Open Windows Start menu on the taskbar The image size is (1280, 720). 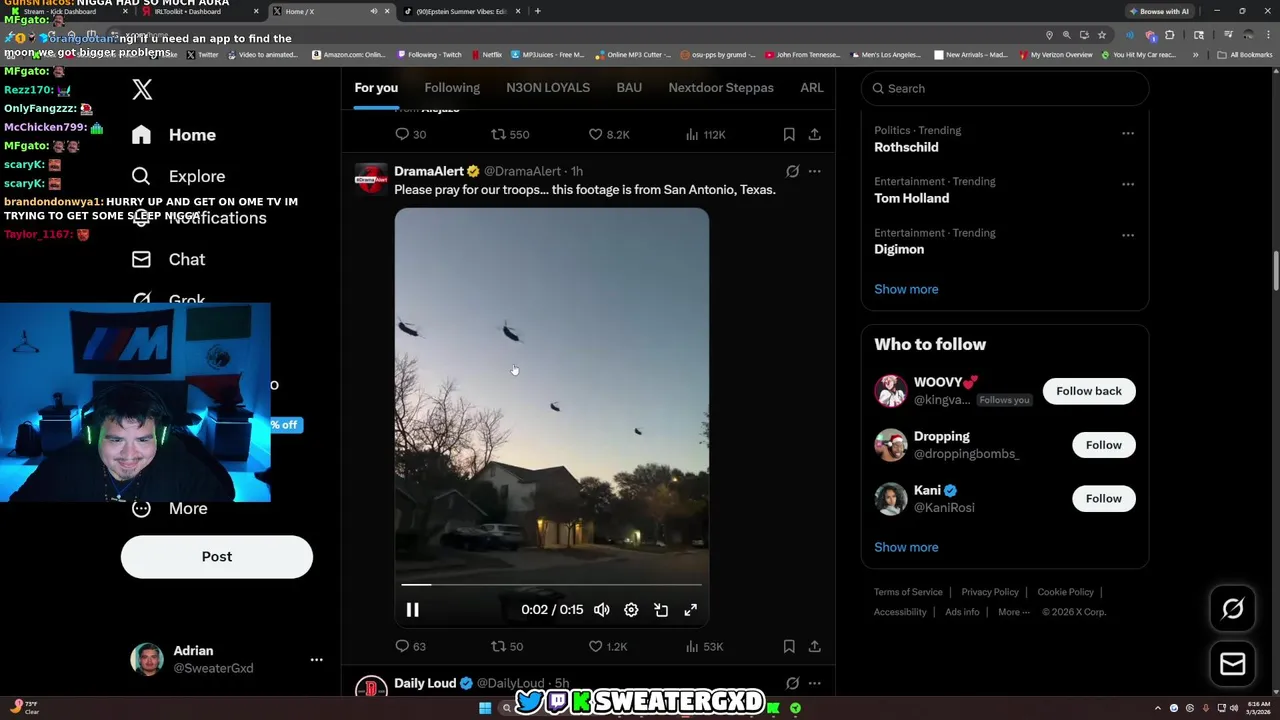[x=485, y=708]
